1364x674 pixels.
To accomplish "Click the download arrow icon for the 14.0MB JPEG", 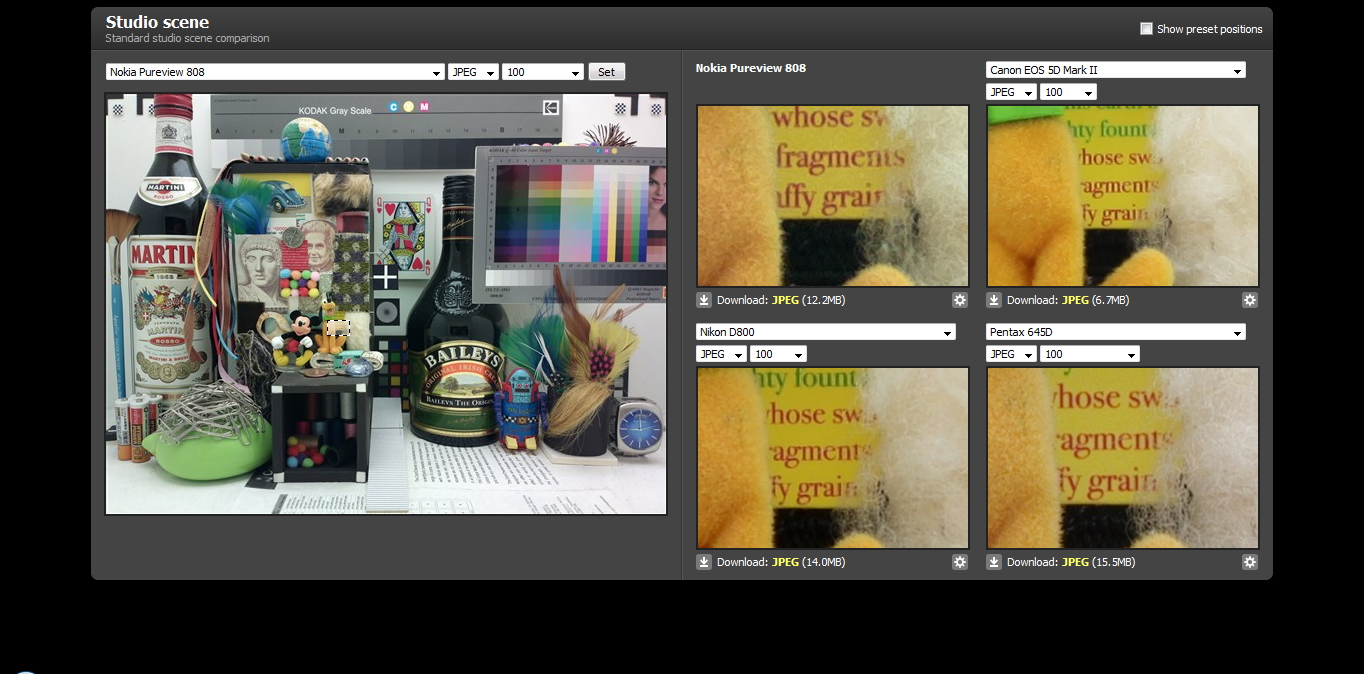I will coord(704,562).
